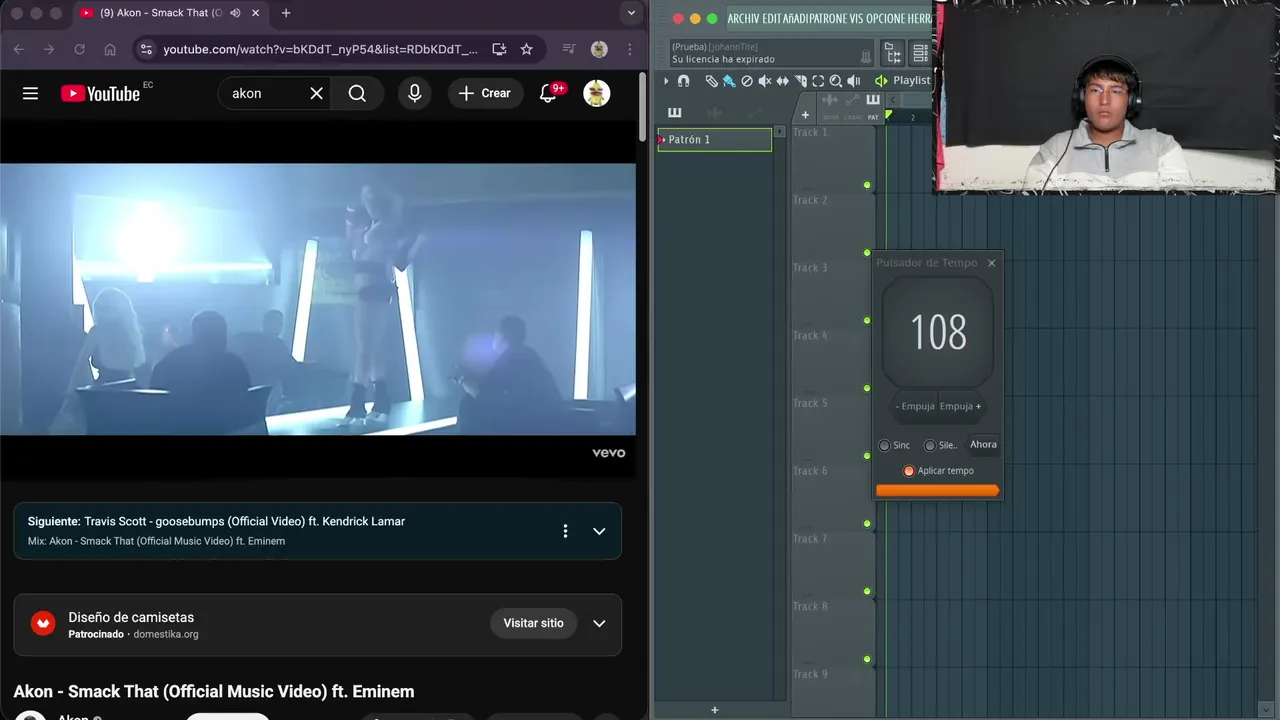Show patterns with the piano picker icon
This screenshot has width=1280, height=720.
tap(675, 113)
